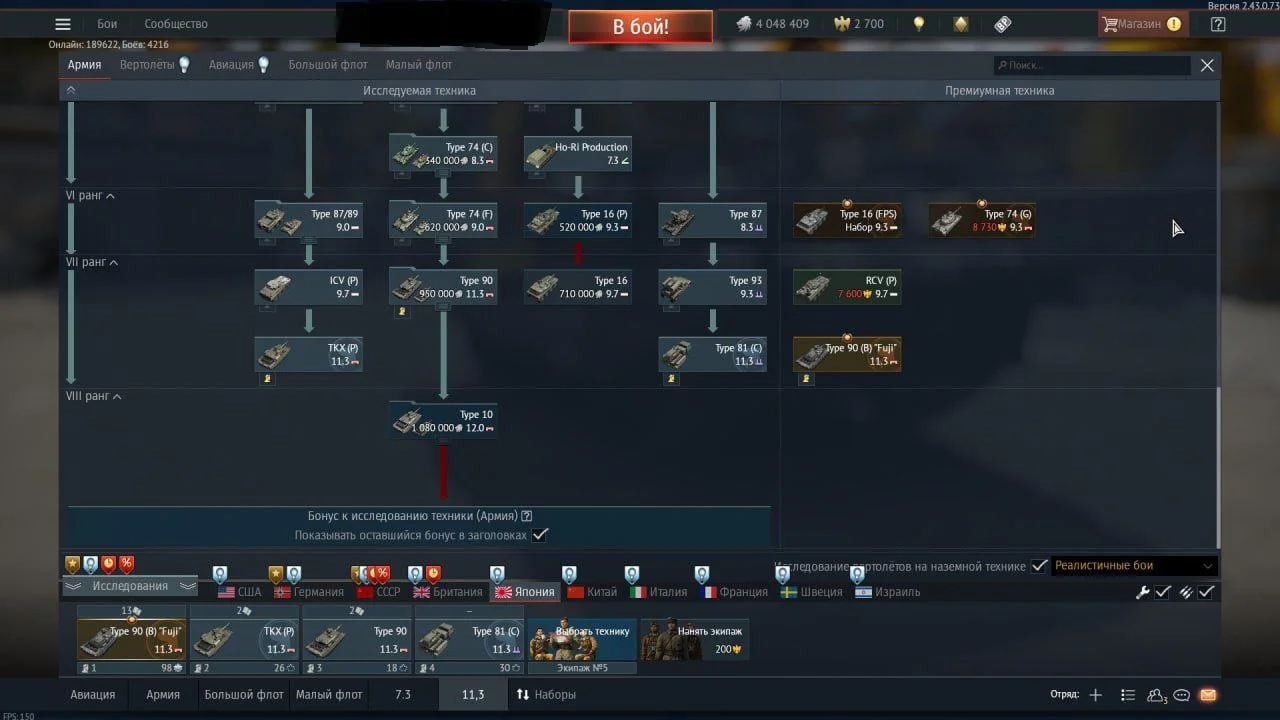Image resolution: width=1280 pixels, height=720 pixels.
Task: Select premium Type 74 (G) tank
Action: [982, 220]
